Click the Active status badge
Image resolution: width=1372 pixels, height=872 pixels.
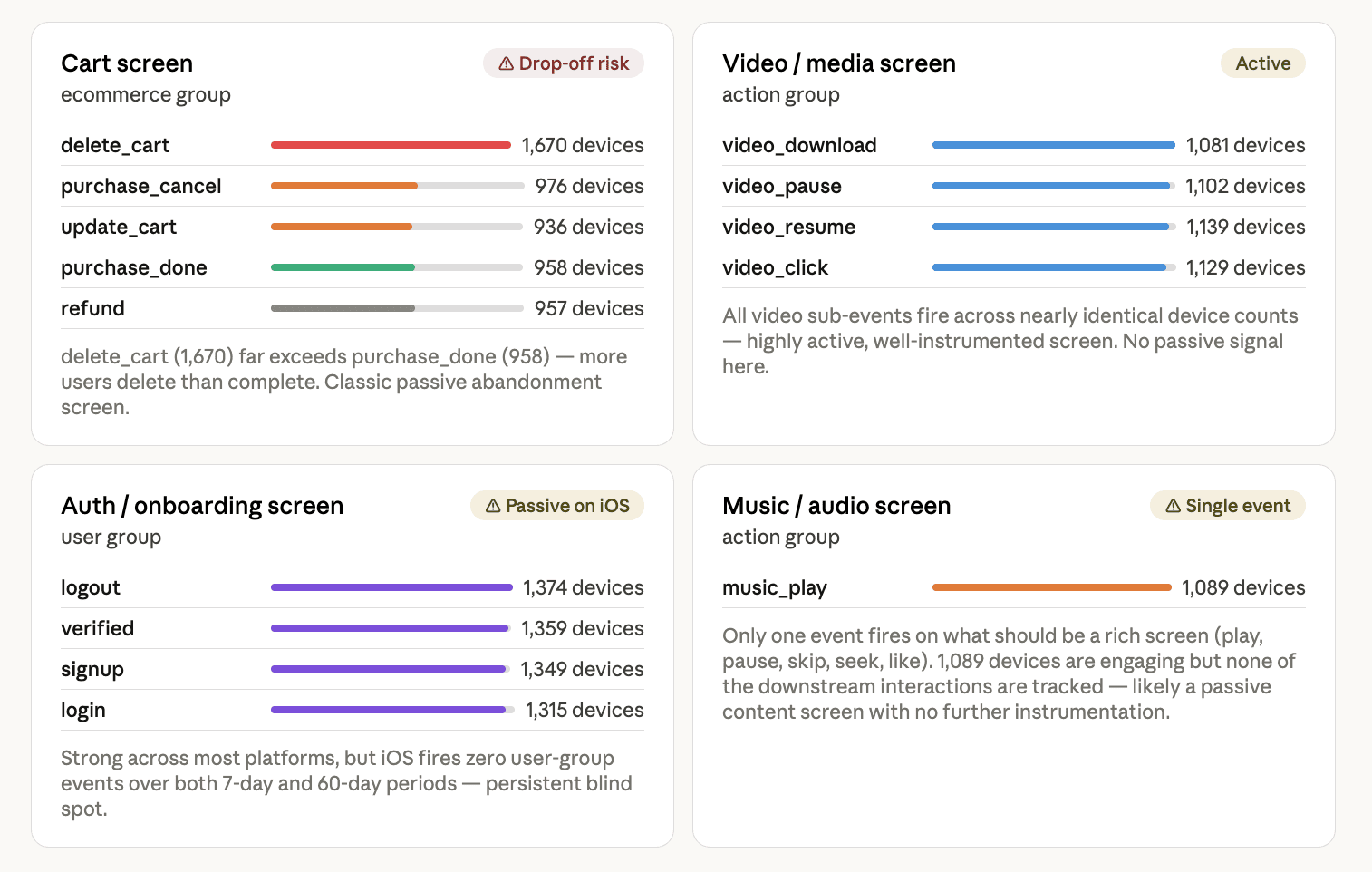(x=1262, y=63)
